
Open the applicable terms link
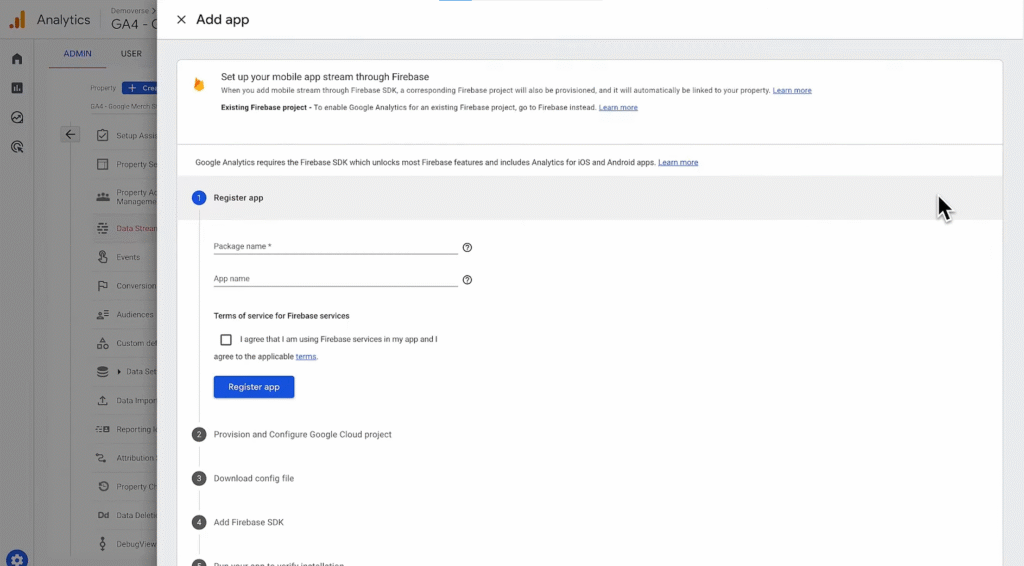(x=306, y=356)
